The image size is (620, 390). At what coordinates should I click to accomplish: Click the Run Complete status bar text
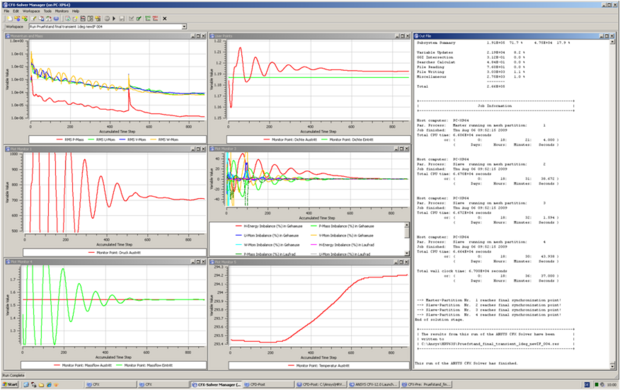13,375
